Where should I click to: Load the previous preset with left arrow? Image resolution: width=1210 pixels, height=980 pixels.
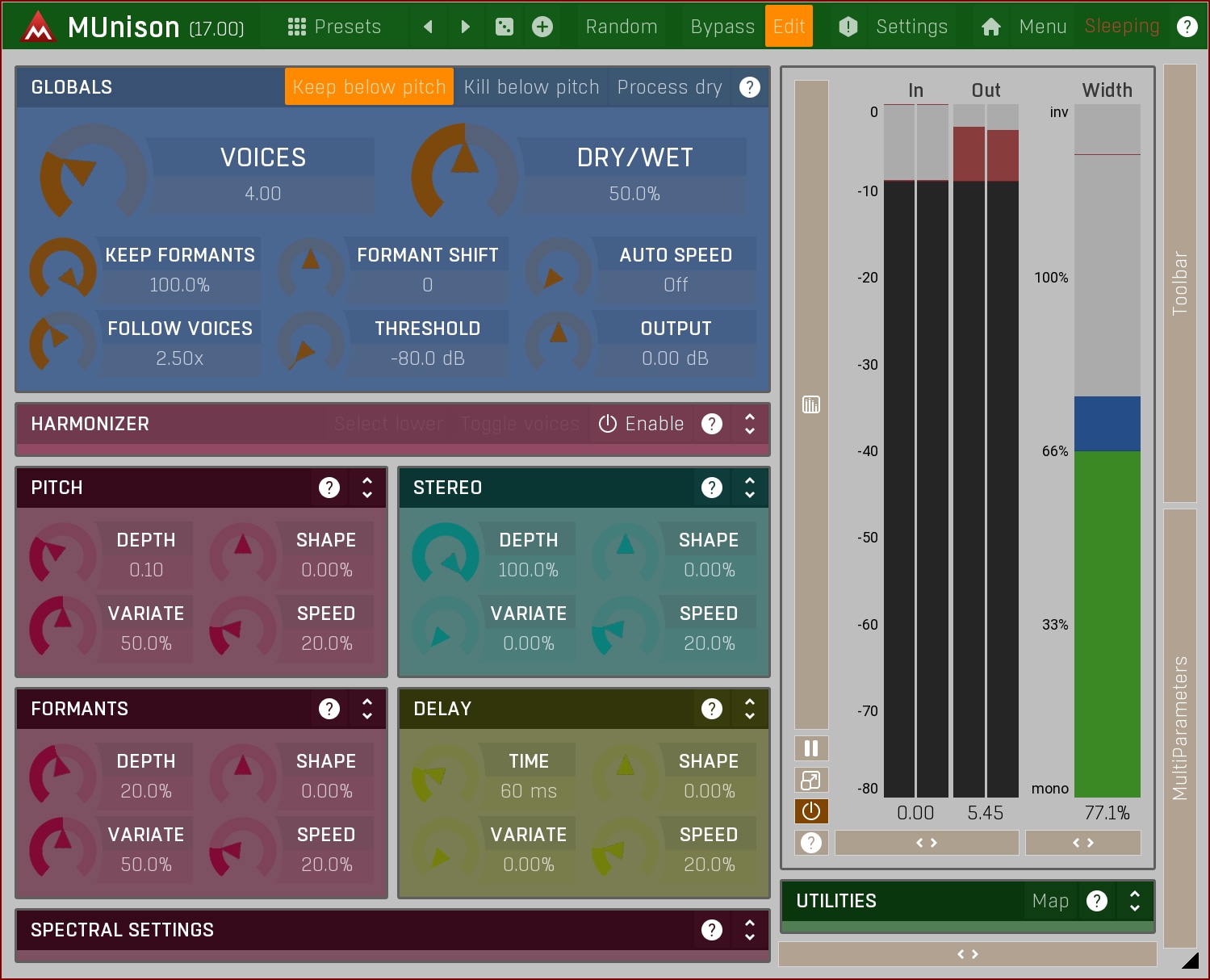[x=428, y=27]
